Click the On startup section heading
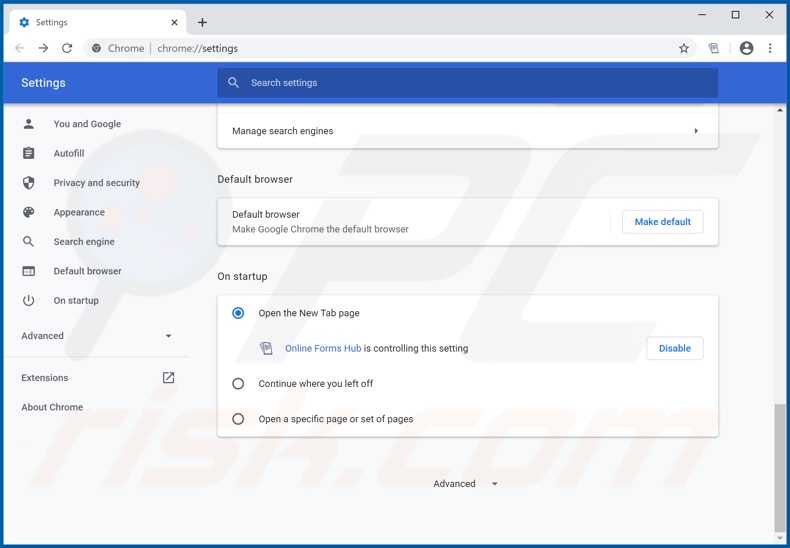Screen dimensions: 790x548 pos(242,277)
